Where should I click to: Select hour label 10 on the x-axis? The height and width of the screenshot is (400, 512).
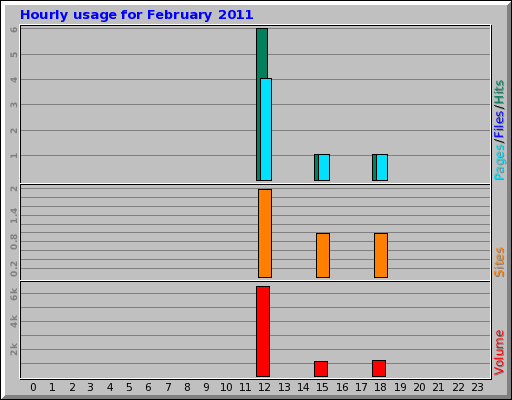coord(226,387)
